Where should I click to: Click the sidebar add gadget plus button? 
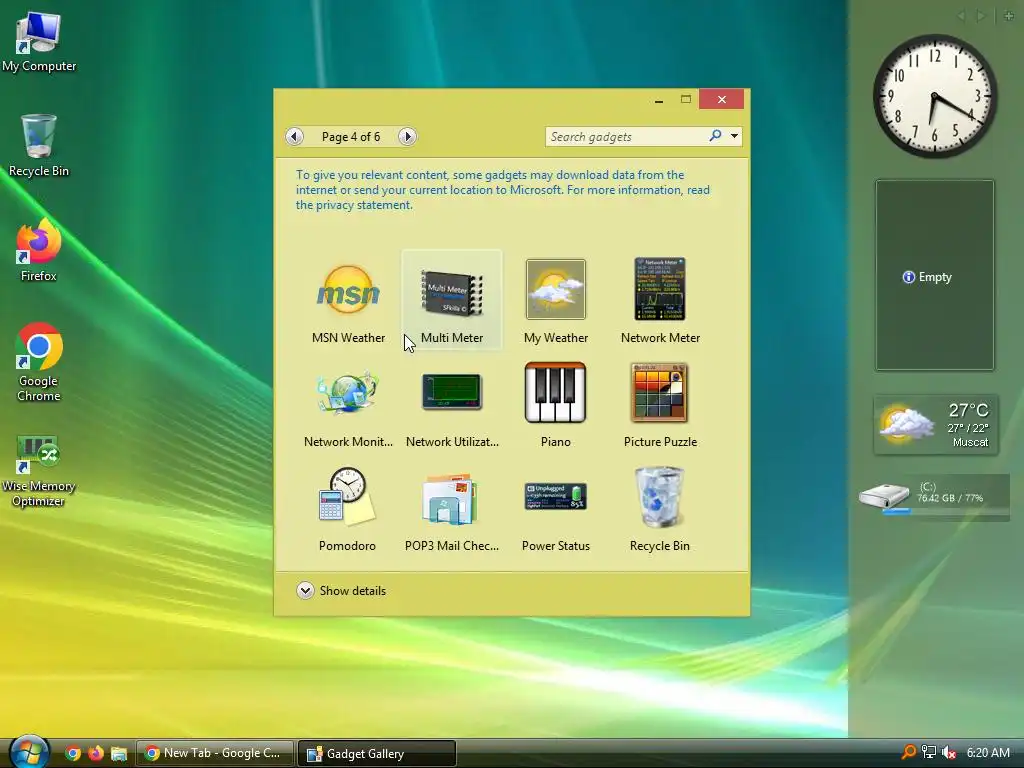[x=1009, y=16]
